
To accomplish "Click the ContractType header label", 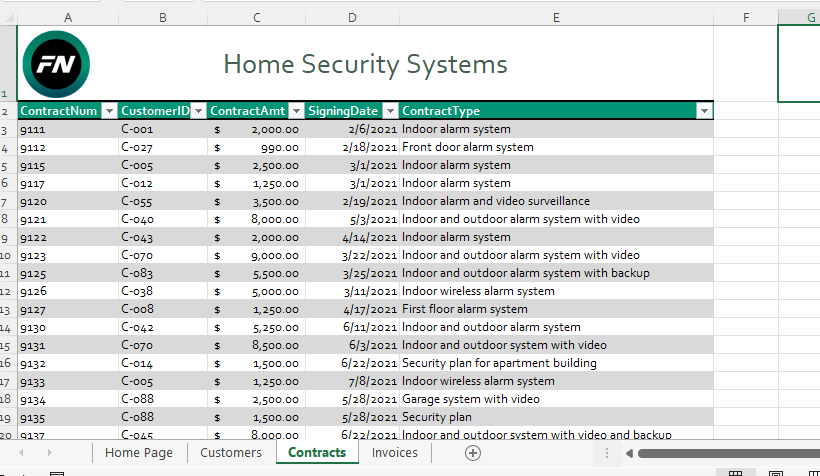I will coord(440,111).
